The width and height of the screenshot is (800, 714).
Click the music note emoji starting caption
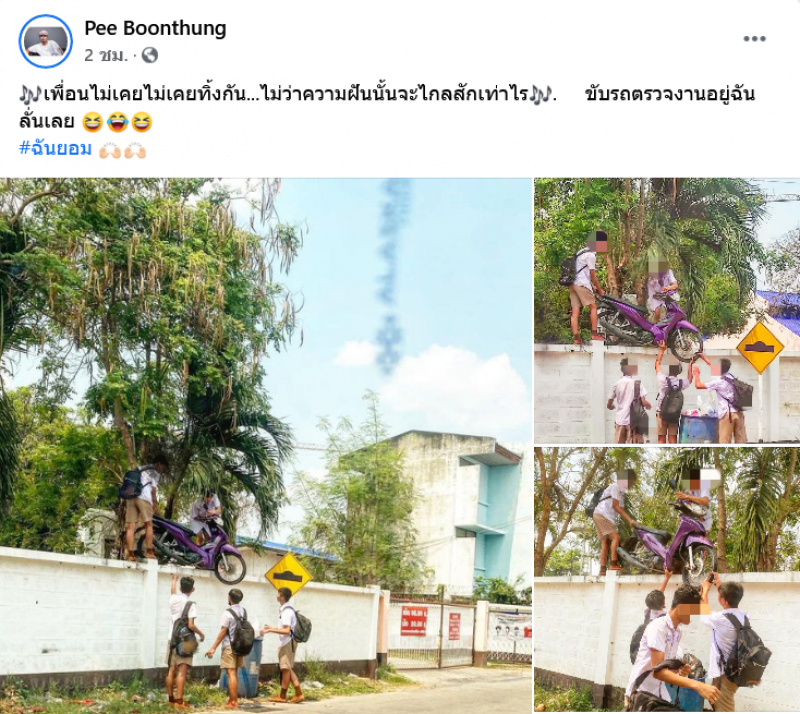tap(30, 95)
